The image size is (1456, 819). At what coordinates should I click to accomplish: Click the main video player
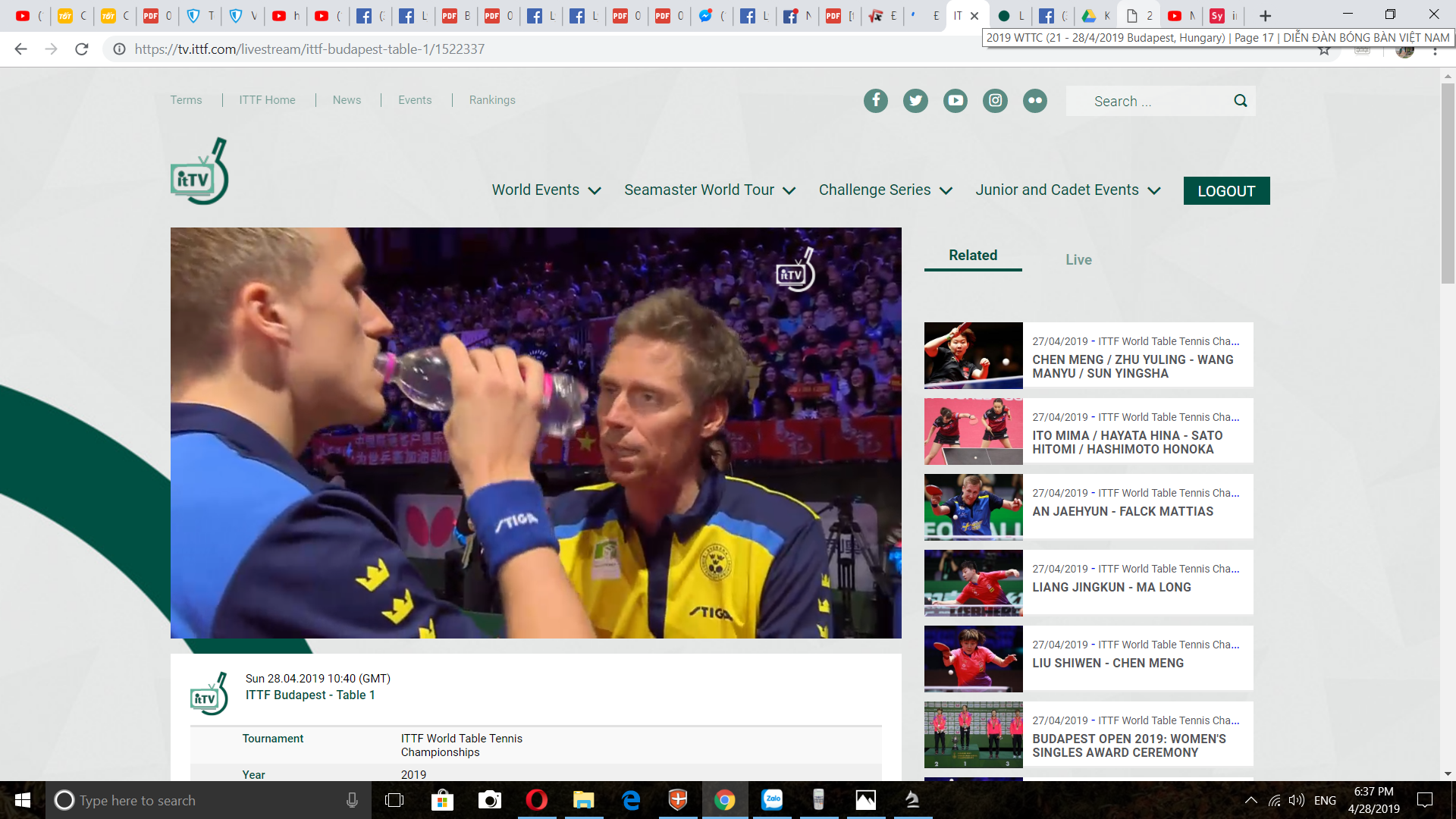(535, 433)
